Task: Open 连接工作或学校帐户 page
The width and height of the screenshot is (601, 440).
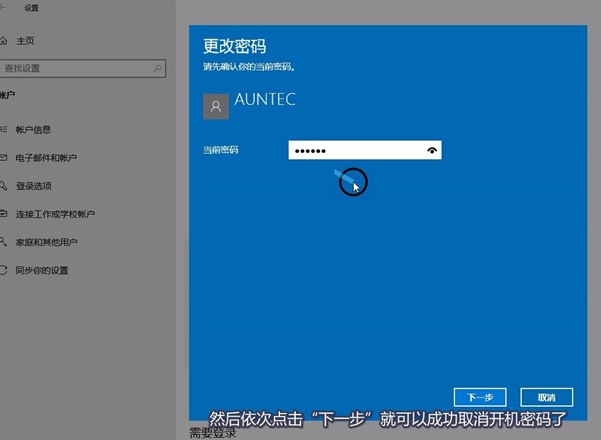Action: [x=54, y=214]
